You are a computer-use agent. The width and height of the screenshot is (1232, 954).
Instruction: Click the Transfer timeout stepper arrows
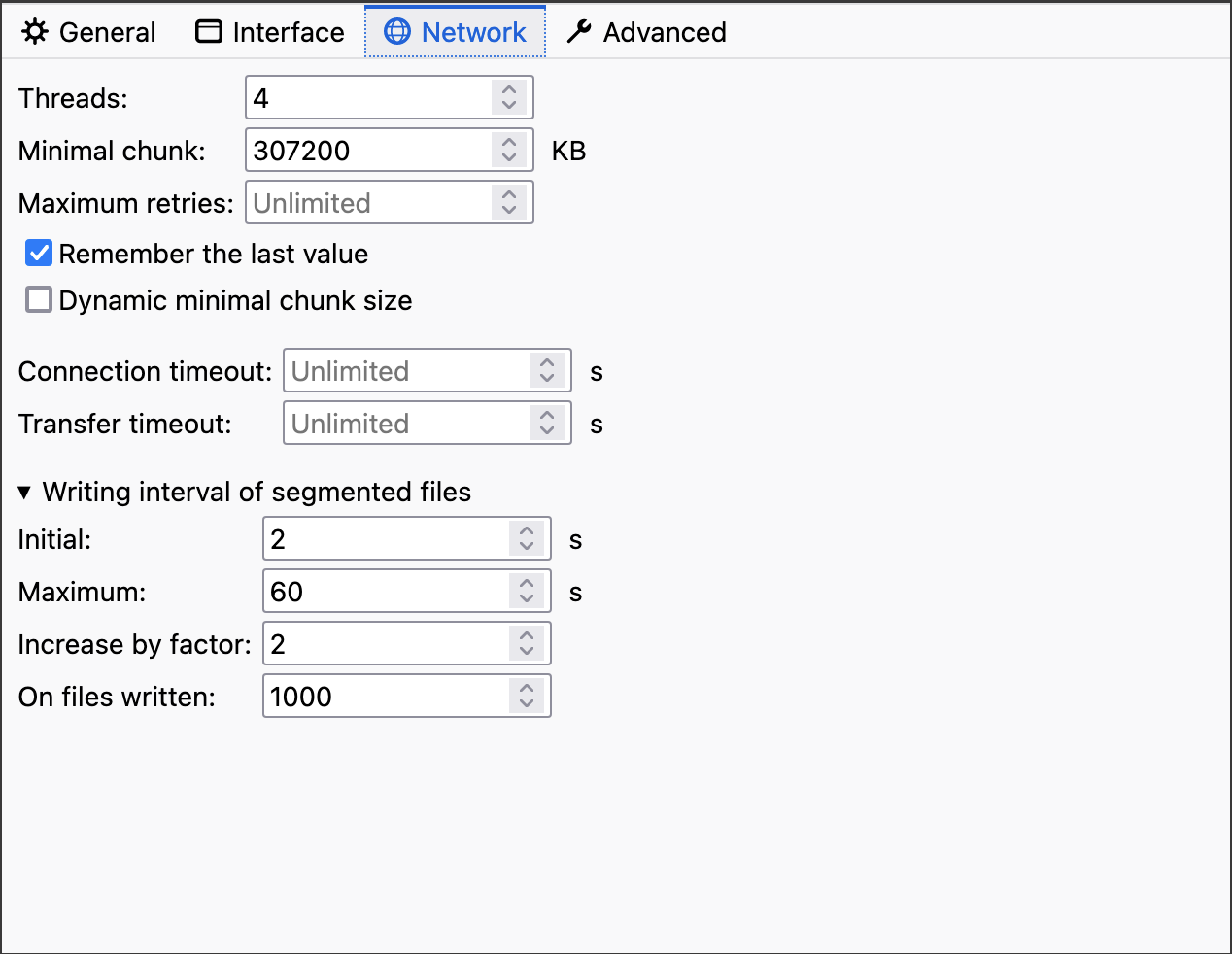547,423
